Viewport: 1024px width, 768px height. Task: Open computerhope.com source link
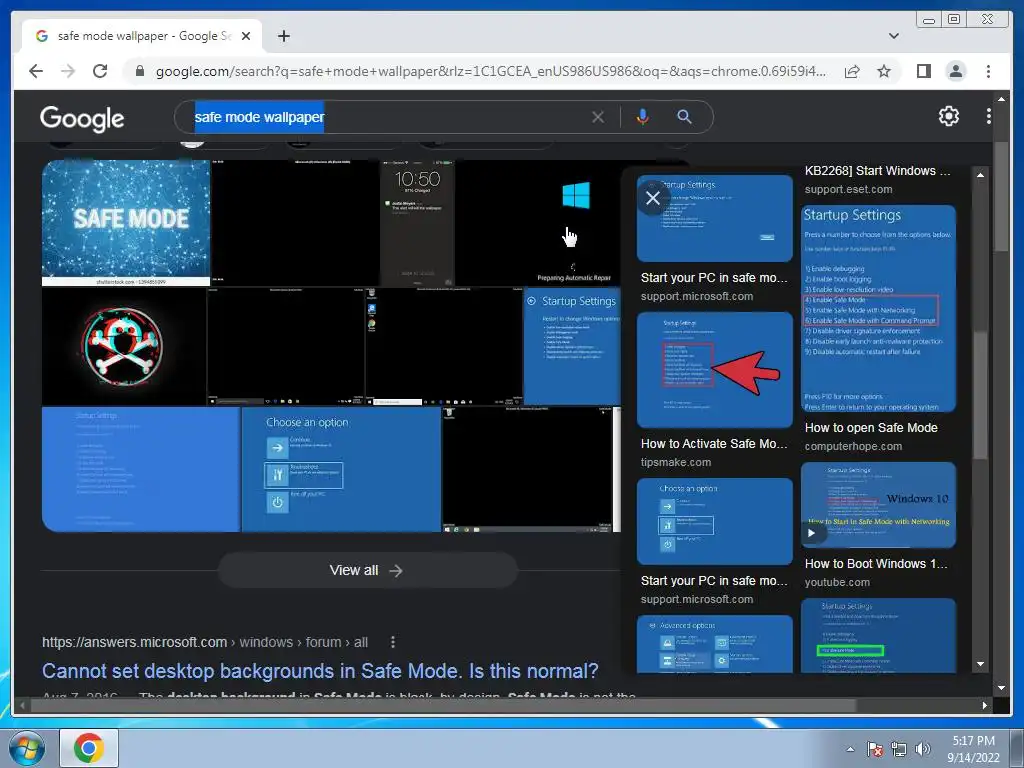click(x=854, y=446)
